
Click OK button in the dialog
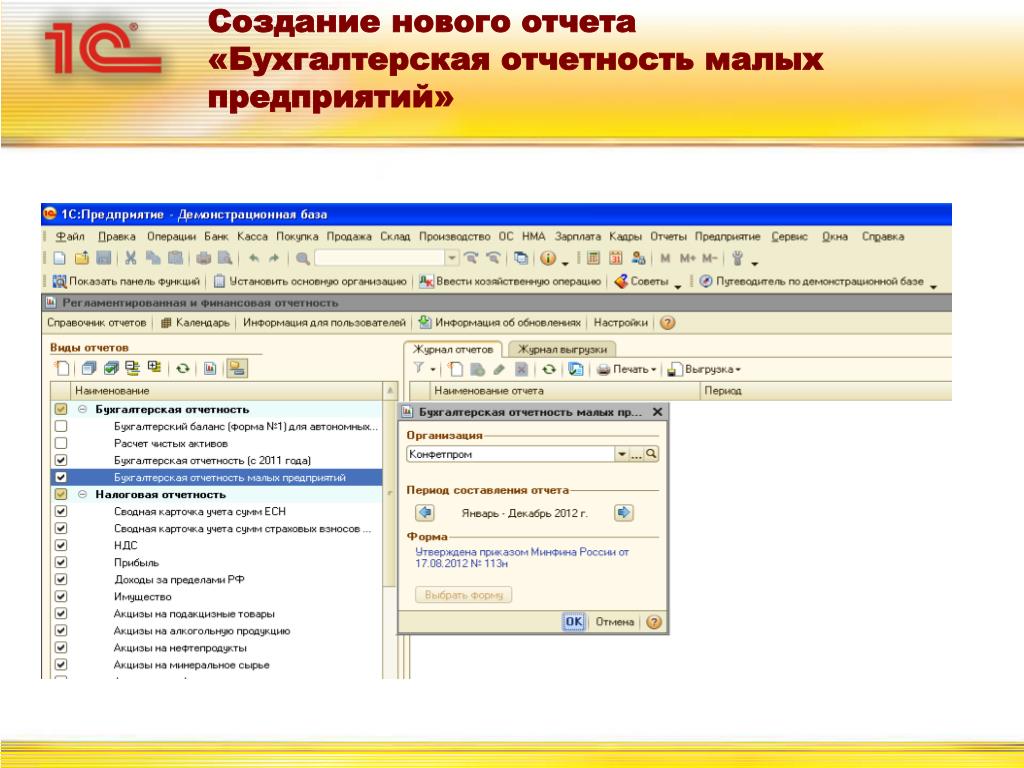click(x=573, y=622)
